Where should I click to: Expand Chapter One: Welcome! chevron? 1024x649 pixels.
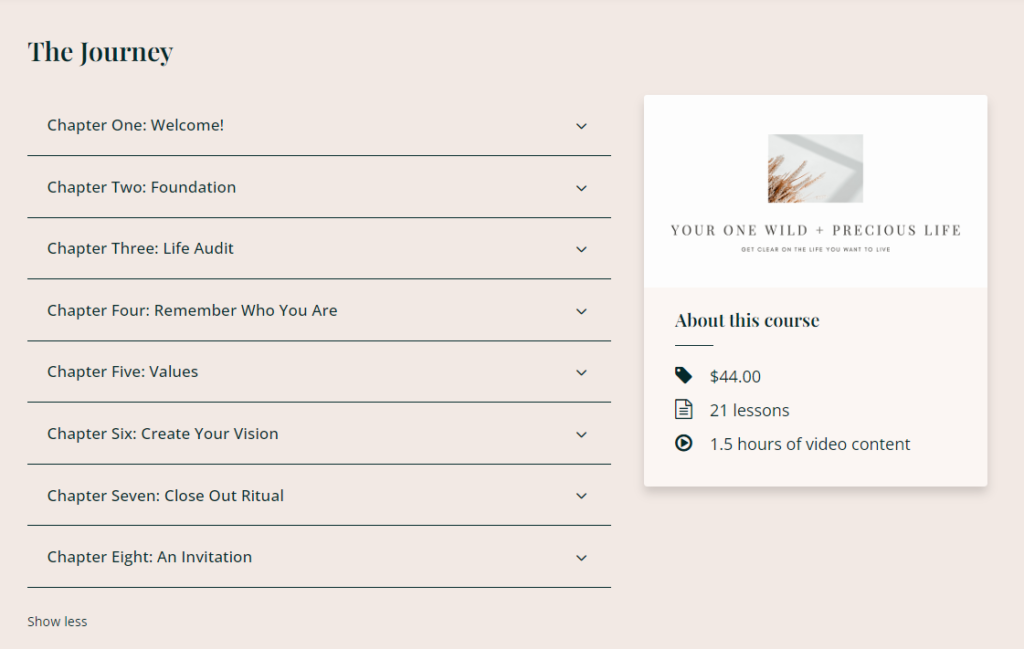581,126
